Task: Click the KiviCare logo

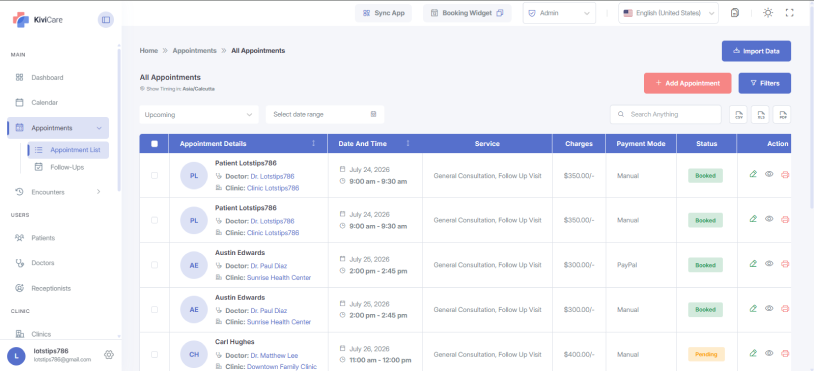Action: (37, 20)
